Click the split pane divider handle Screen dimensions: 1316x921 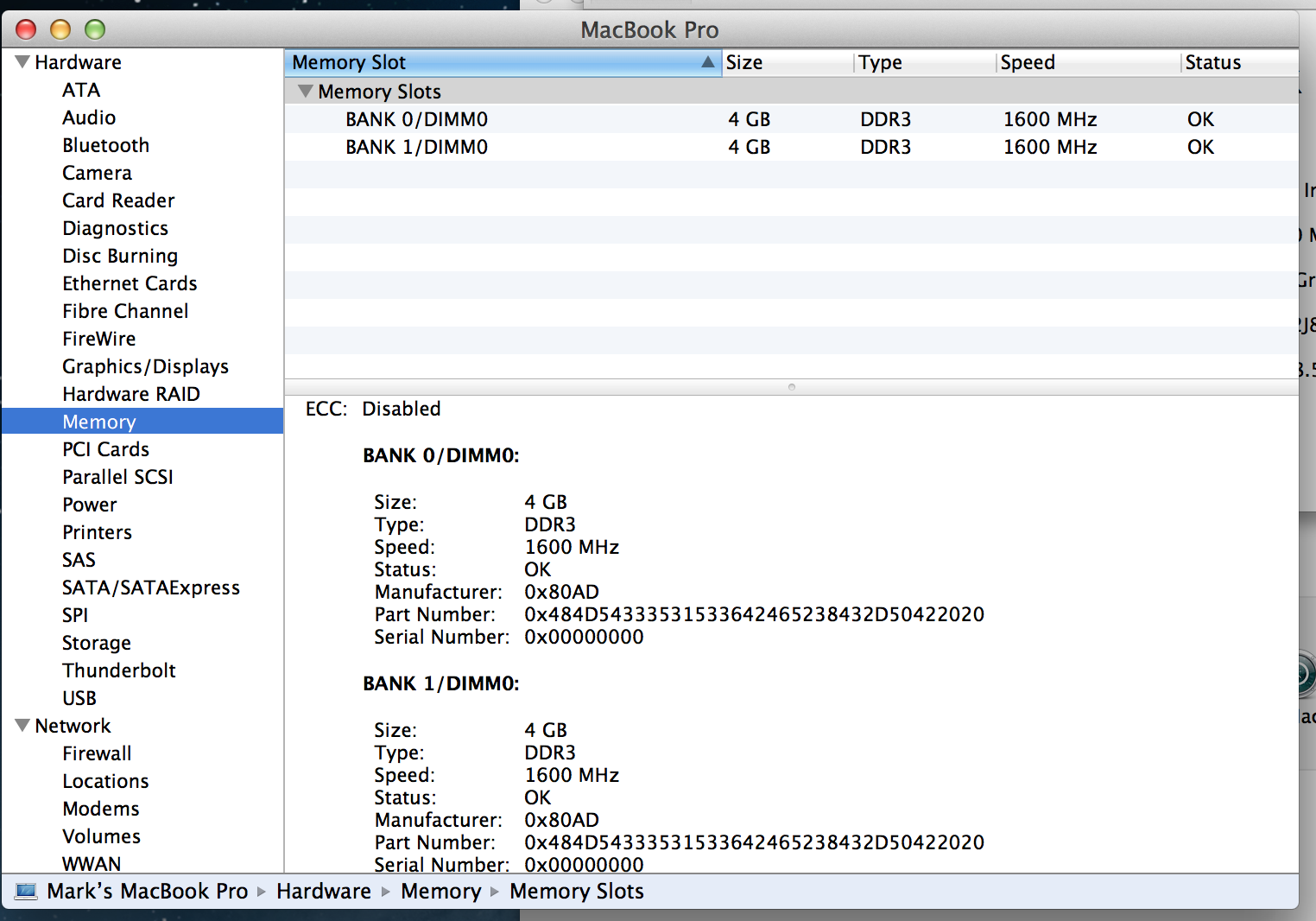791,387
